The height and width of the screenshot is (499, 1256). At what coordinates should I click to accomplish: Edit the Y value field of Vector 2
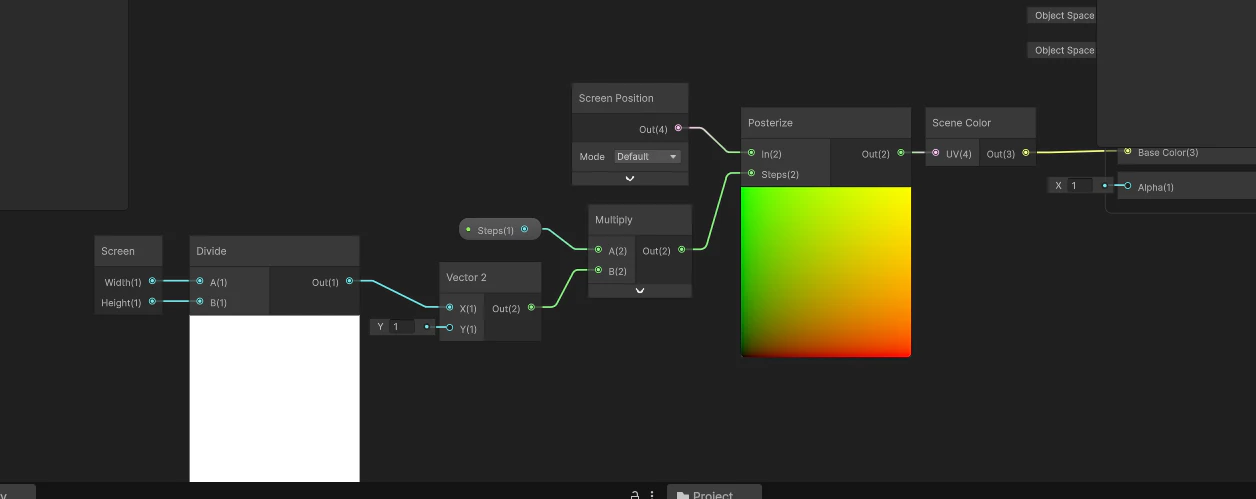click(403, 327)
